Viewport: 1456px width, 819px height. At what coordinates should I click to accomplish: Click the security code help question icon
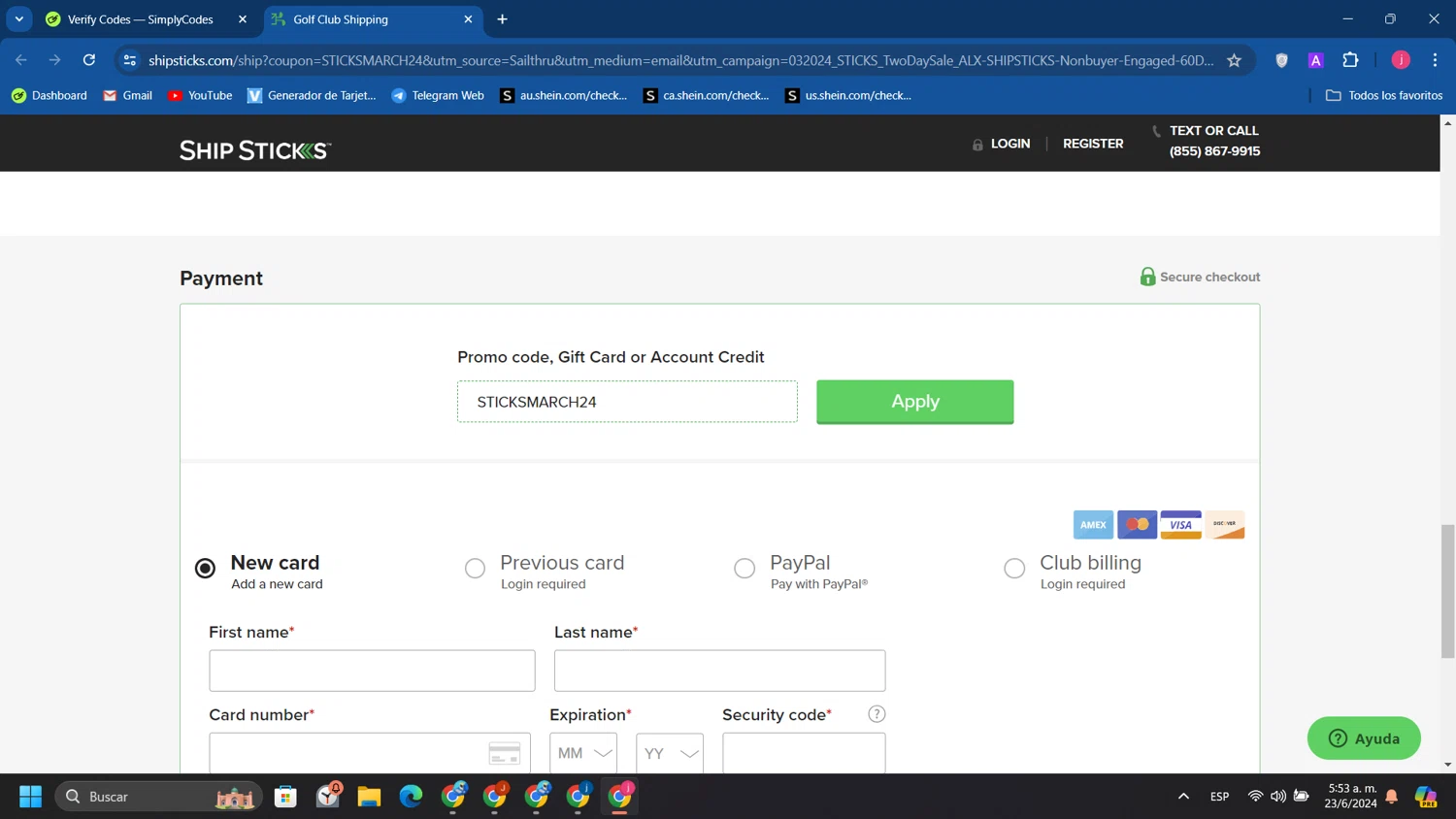click(877, 714)
